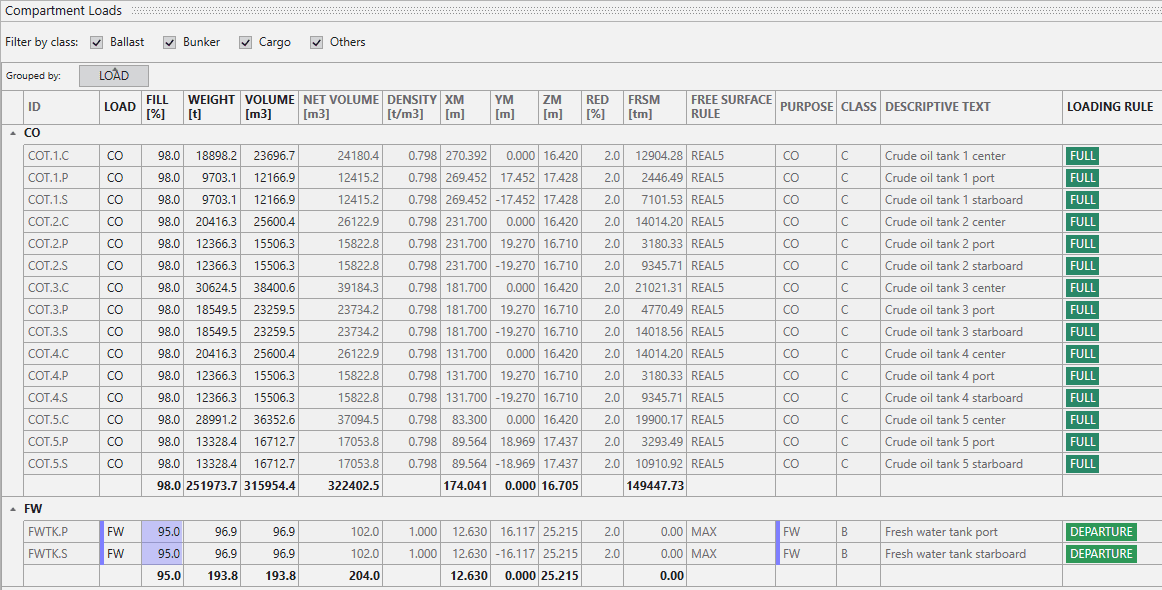Image resolution: width=1162 pixels, height=590 pixels.
Task: Sort by the LOAD column header
Action: [120, 107]
